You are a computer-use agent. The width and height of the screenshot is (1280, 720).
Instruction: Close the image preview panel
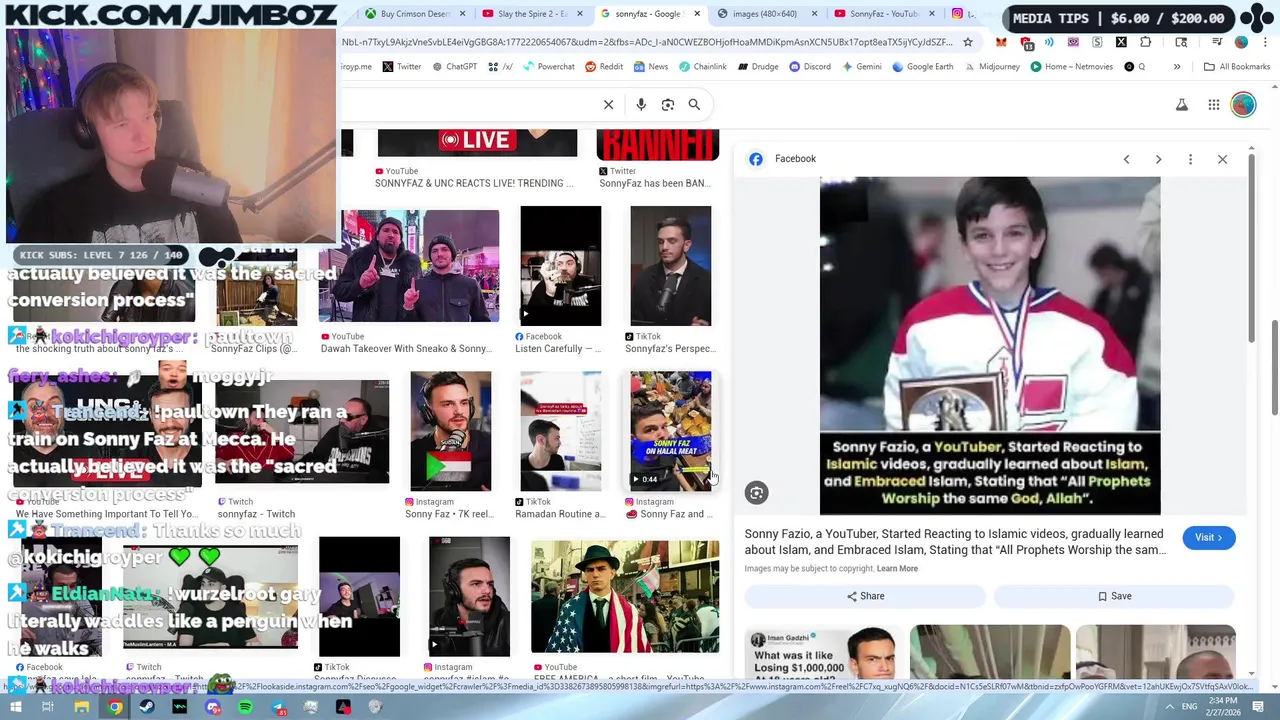point(1222,159)
